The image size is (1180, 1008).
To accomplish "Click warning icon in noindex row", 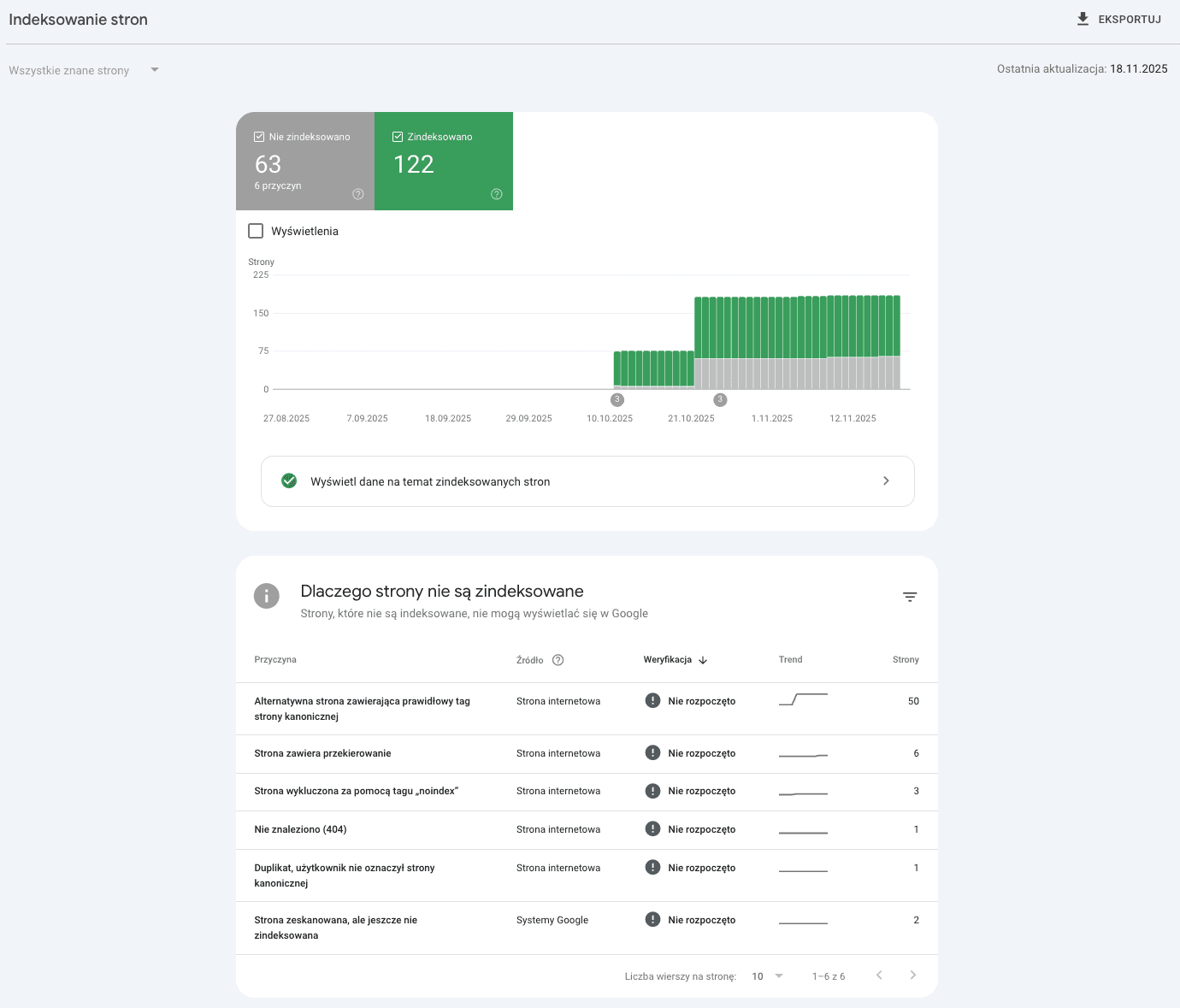I will (x=652, y=790).
